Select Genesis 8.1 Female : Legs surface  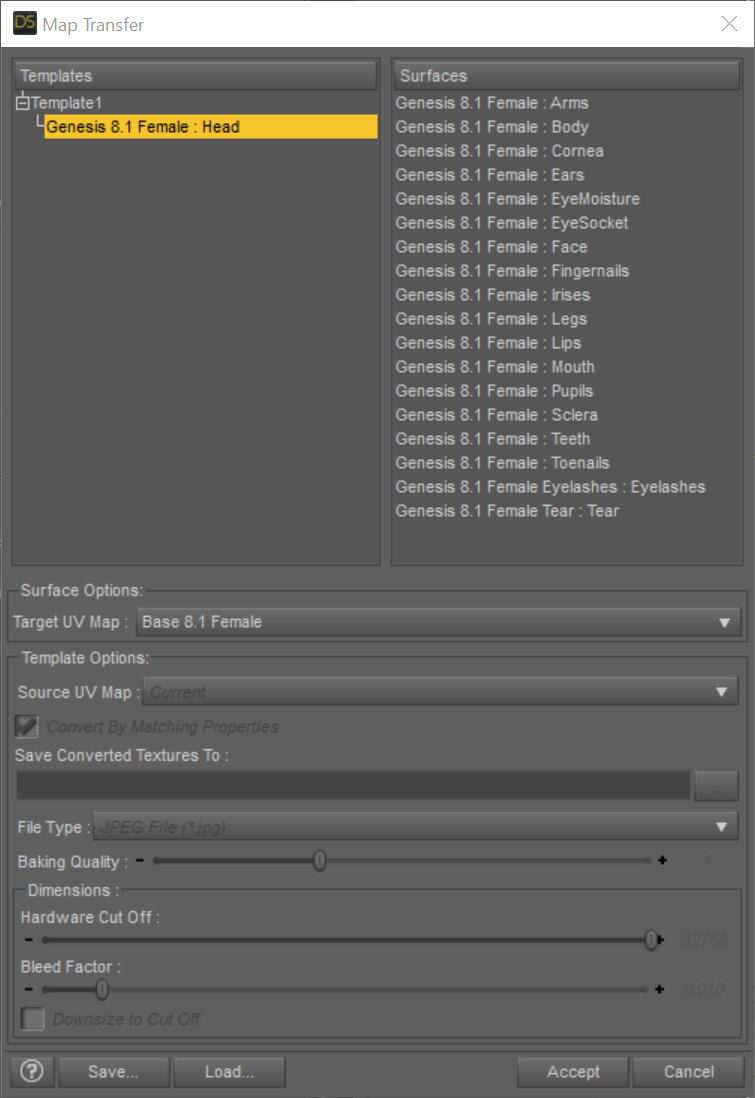tap(491, 319)
